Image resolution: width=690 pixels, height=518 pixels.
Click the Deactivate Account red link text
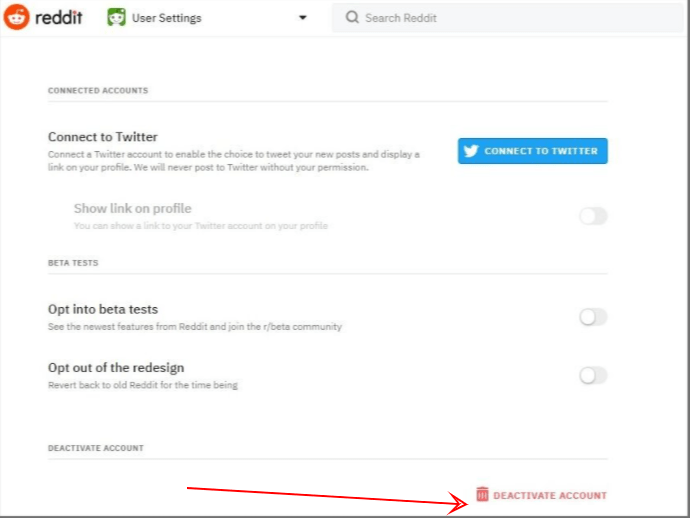[549, 495]
